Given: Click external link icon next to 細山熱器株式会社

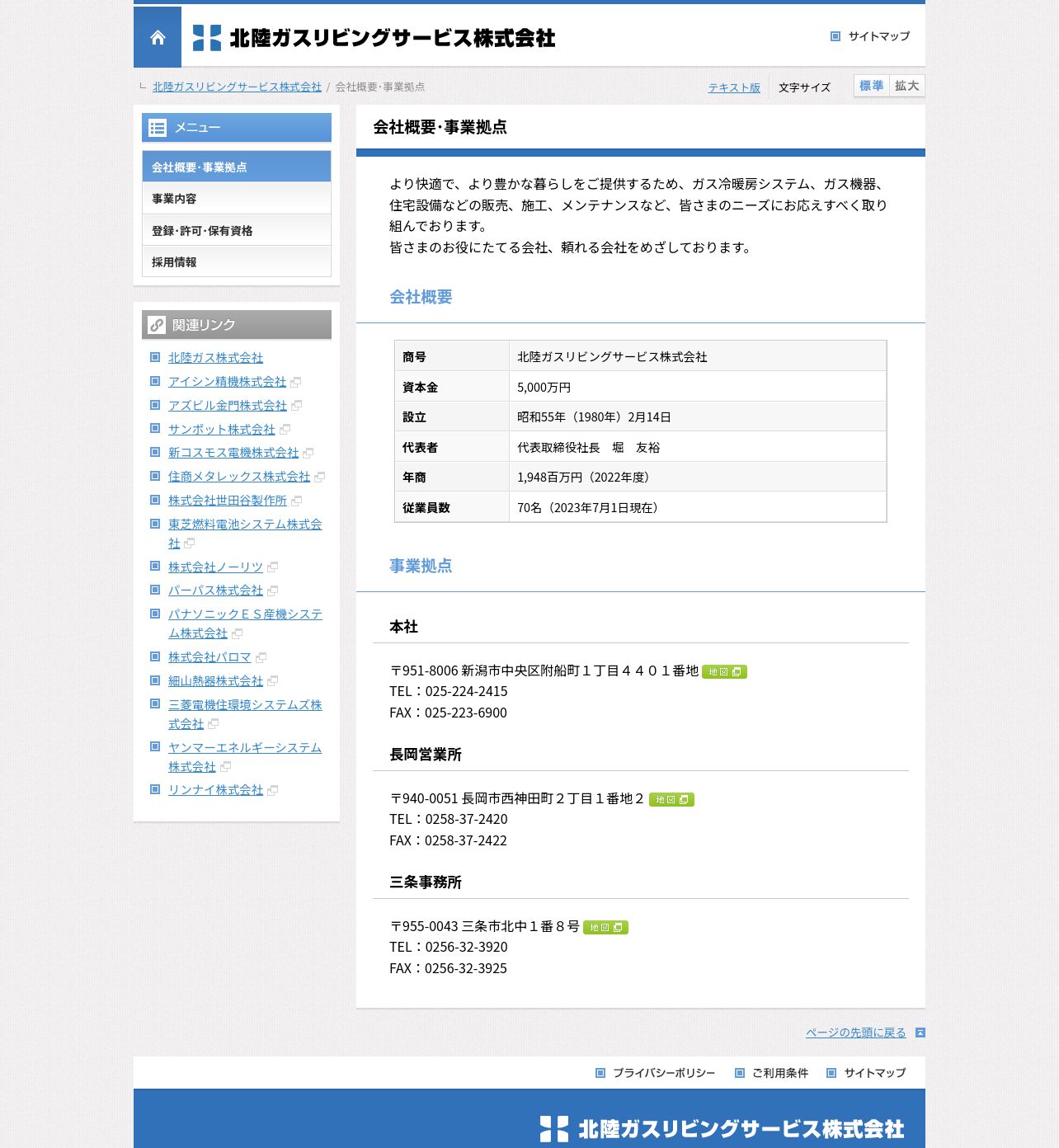Looking at the screenshot, I should point(273,681).
